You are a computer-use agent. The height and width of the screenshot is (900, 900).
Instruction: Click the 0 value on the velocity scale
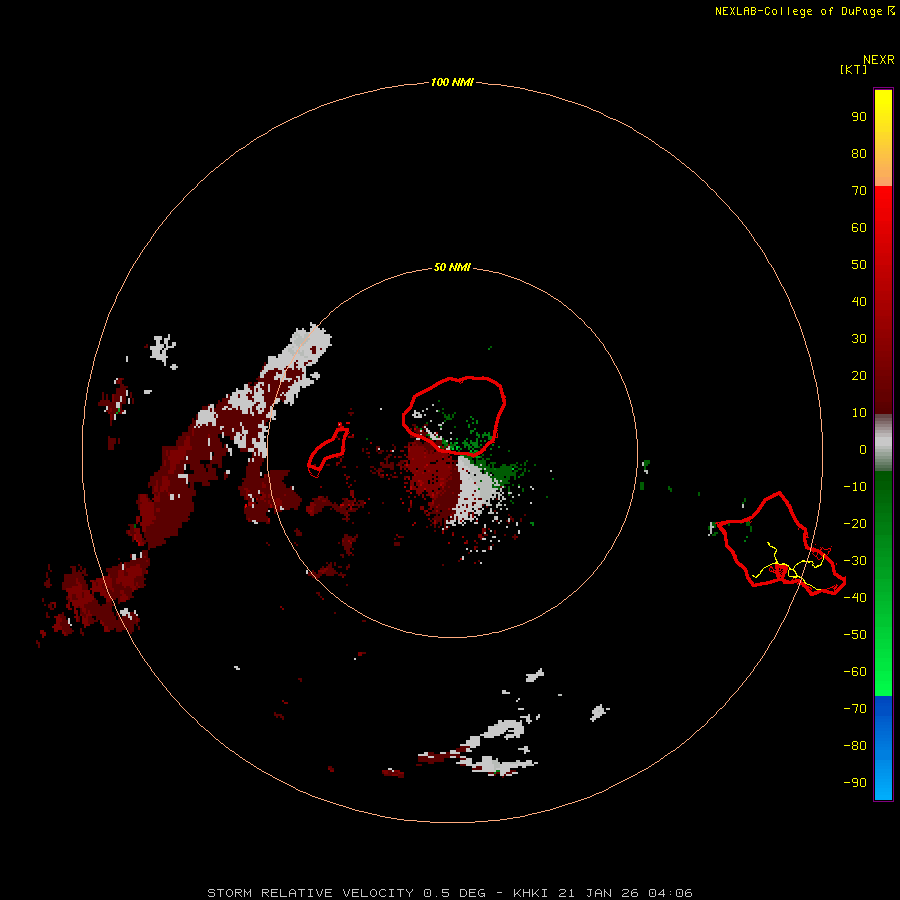pos(863,449)
